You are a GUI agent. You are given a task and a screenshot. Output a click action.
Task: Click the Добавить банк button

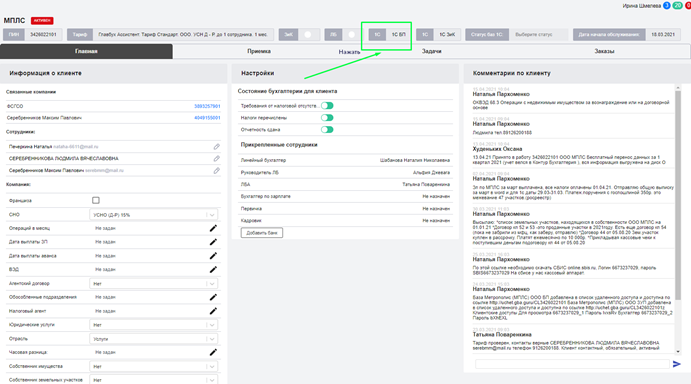click(262, 233)
